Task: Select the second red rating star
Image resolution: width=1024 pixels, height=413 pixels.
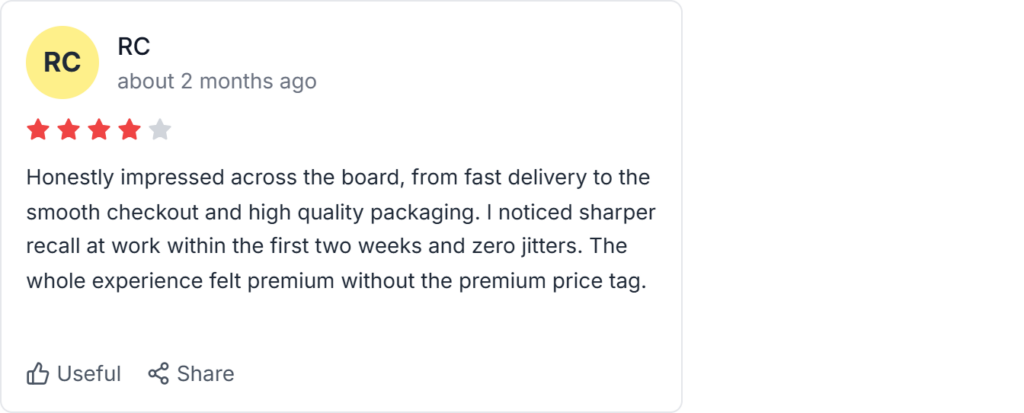Action: [x=69, y=129]
